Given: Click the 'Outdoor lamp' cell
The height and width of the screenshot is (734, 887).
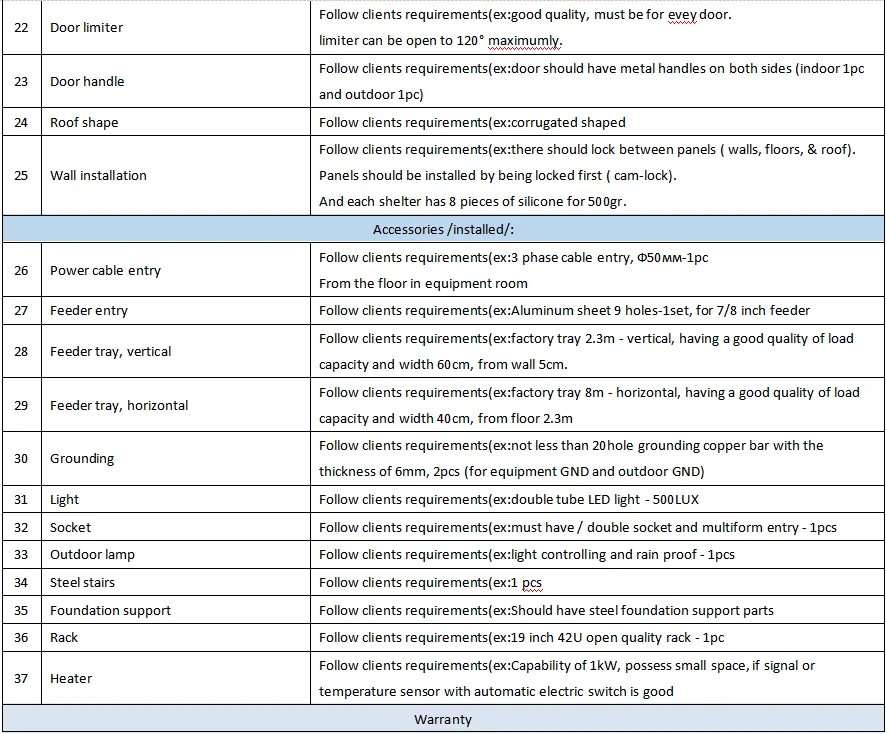Looking at the screenshot, I should (176, 554).
